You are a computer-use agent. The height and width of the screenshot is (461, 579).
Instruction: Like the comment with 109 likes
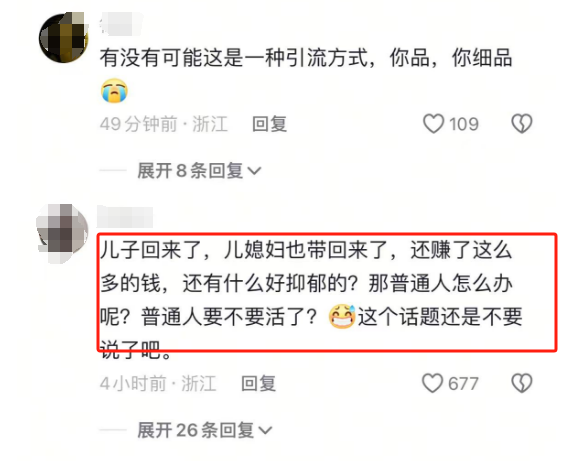pyautogui.click(x=433, y=123)
